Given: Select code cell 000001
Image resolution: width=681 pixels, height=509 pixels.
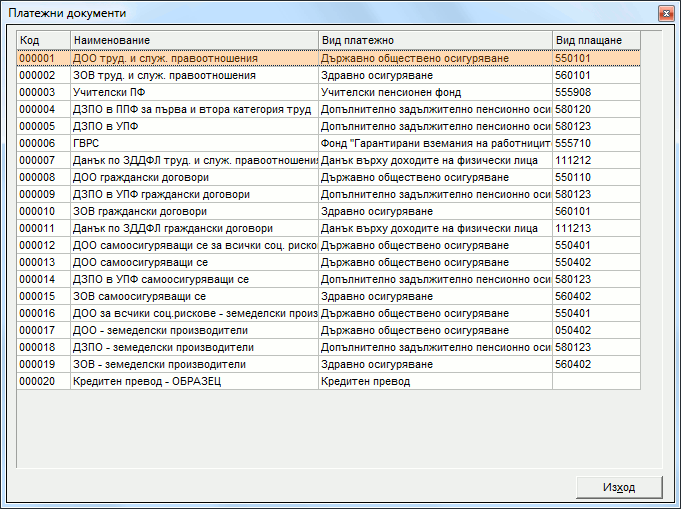Looking at the screenshot, I should coord(43,58).
